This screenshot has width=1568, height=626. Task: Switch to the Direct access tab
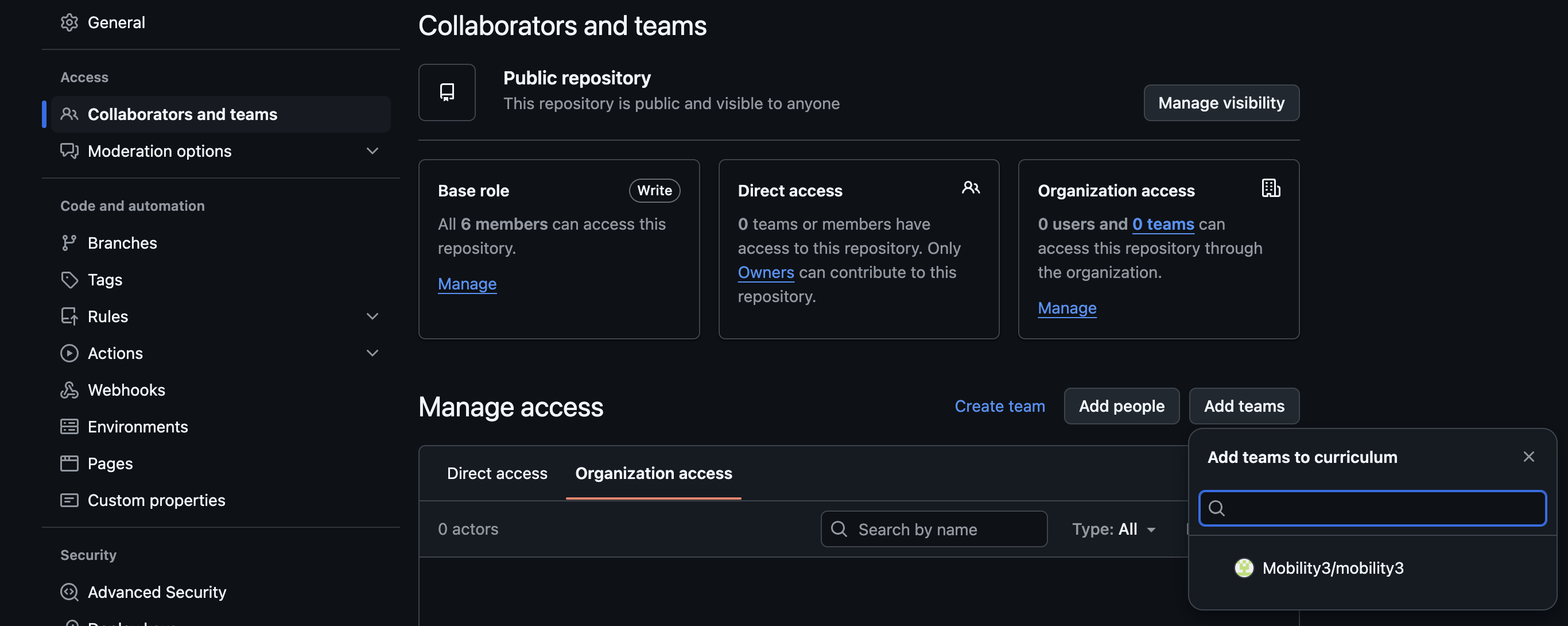pyautogui.click(x=496, y=473)
